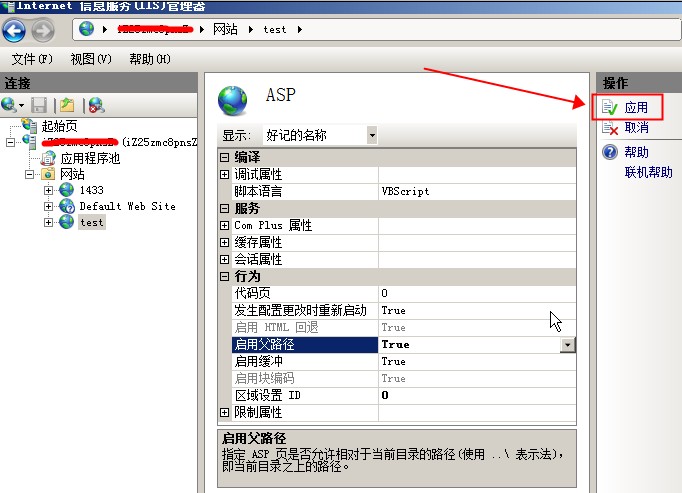
Task: Click the 代码页 value field
Action: 475,293
